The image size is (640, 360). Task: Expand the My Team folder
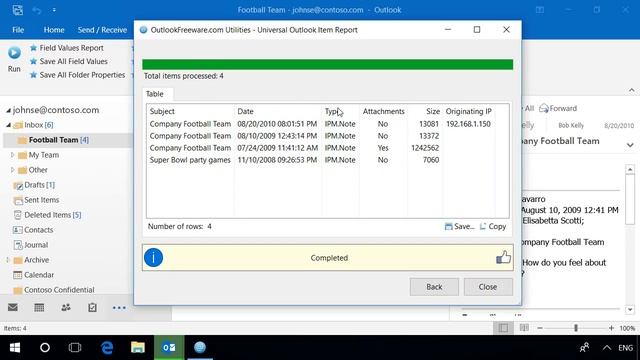coord(12,155)
